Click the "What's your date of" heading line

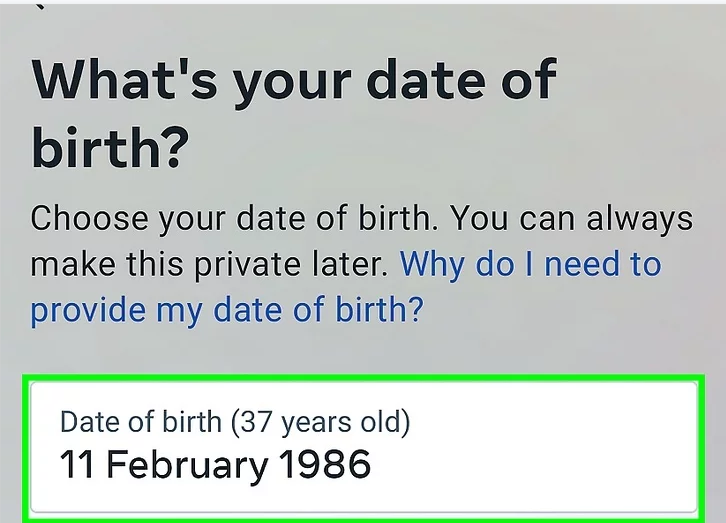point(293,82)
